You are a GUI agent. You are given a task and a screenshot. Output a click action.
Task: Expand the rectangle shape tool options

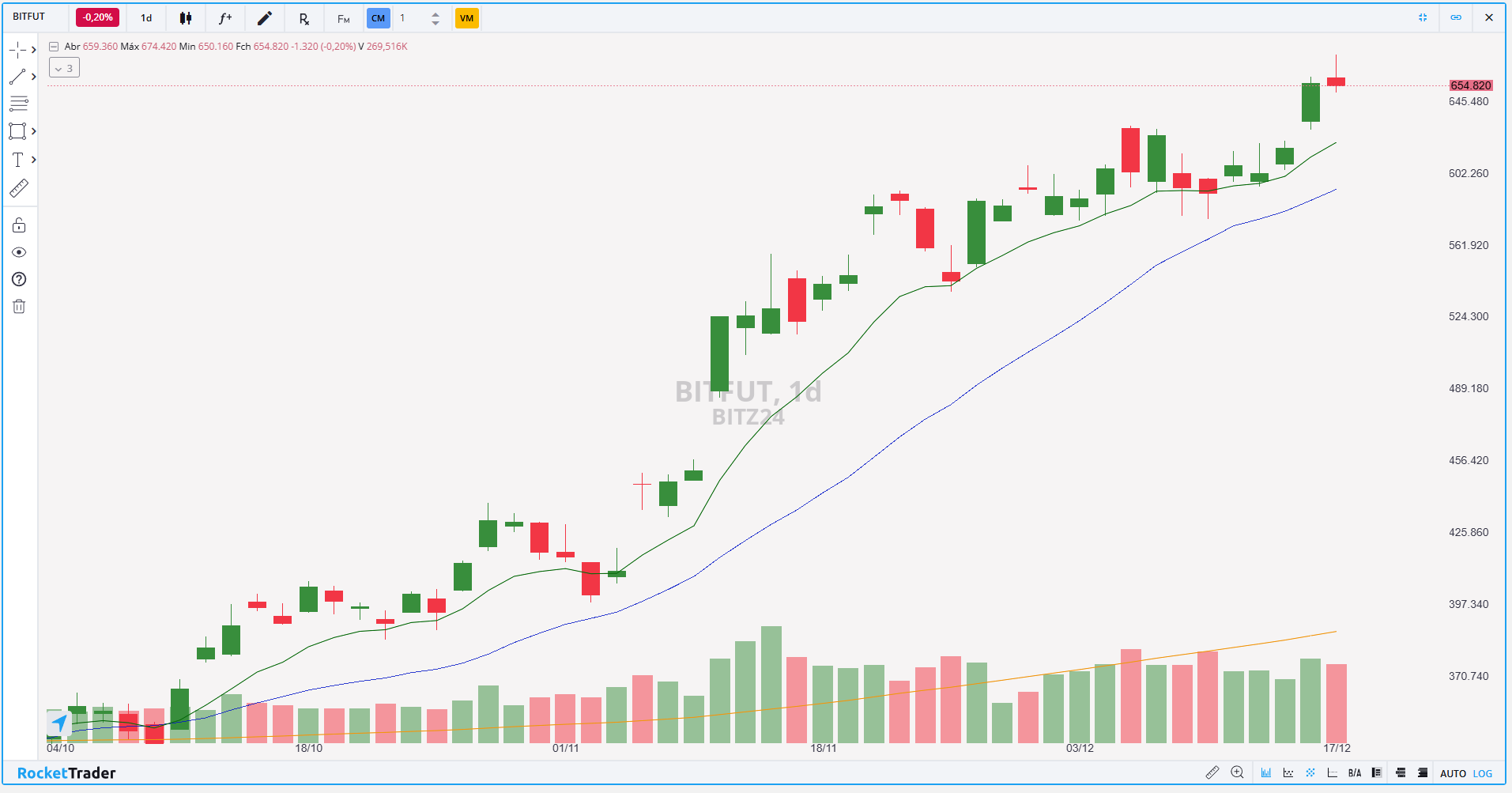(x=33, y=131)
